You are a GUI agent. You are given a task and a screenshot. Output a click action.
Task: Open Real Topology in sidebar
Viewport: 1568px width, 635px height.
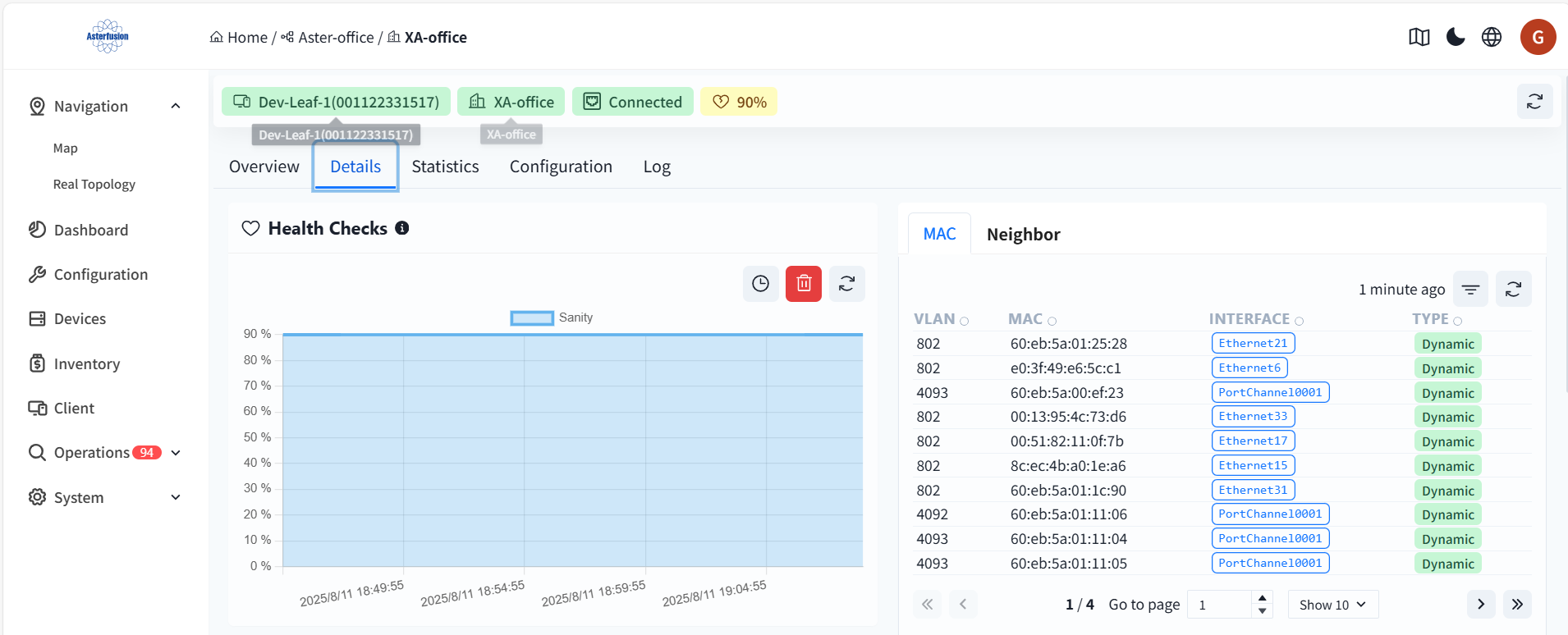tap(94, 185)
